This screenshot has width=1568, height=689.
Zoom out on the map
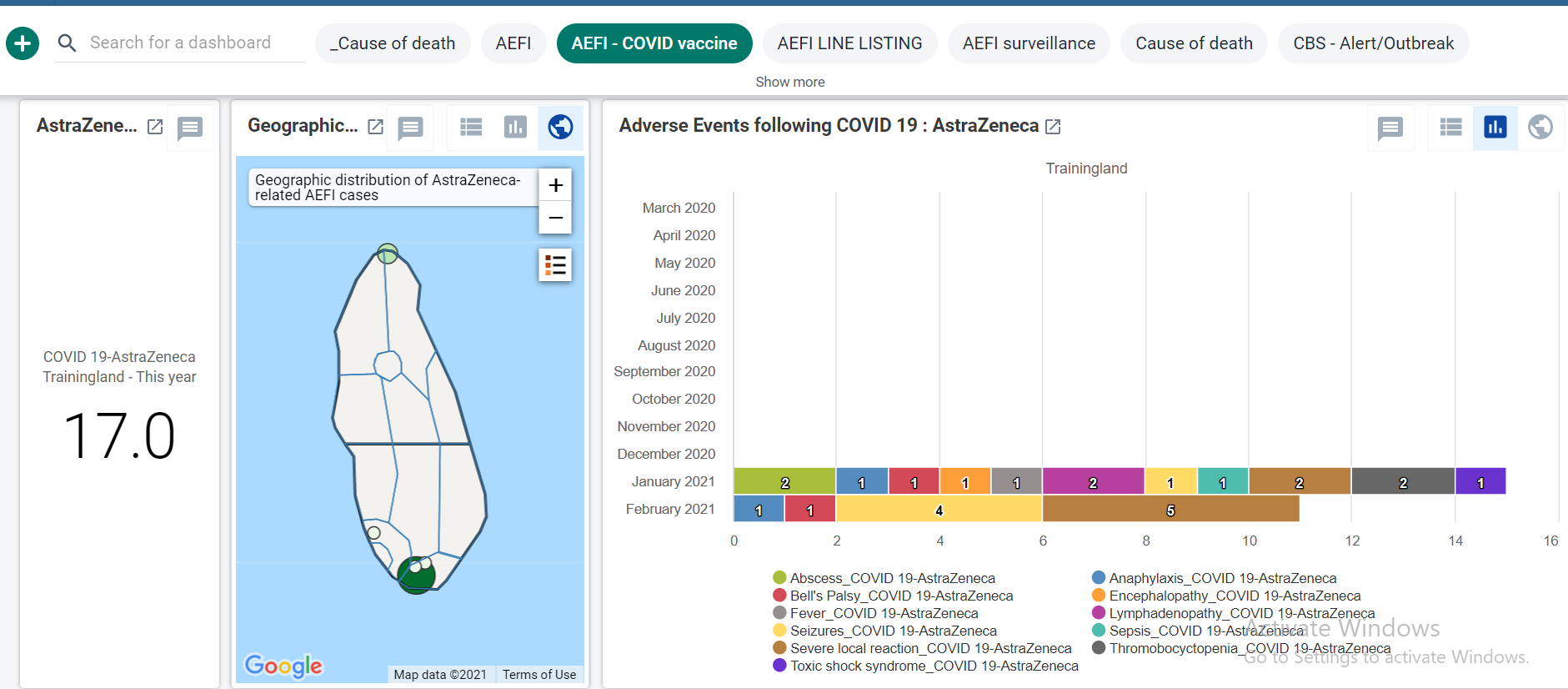tap(555, 218)
